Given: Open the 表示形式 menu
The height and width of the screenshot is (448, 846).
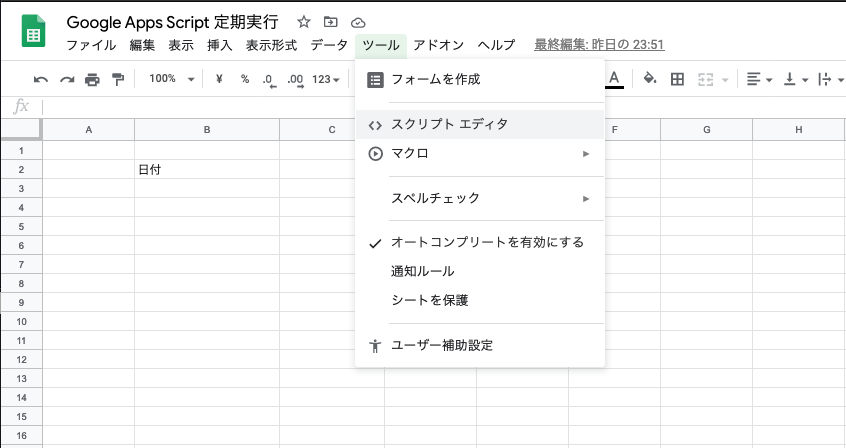Looking at the screenshot, I should pyautogui.click(x=271, y=45).
